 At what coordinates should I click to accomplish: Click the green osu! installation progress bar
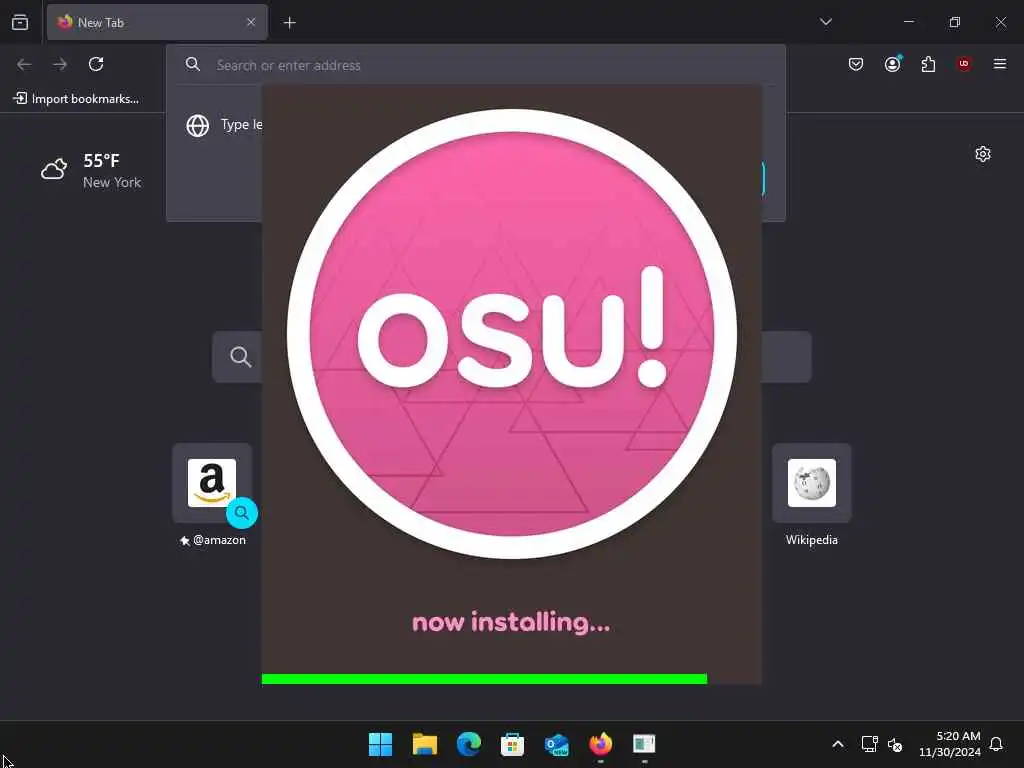tap(484, 679)
